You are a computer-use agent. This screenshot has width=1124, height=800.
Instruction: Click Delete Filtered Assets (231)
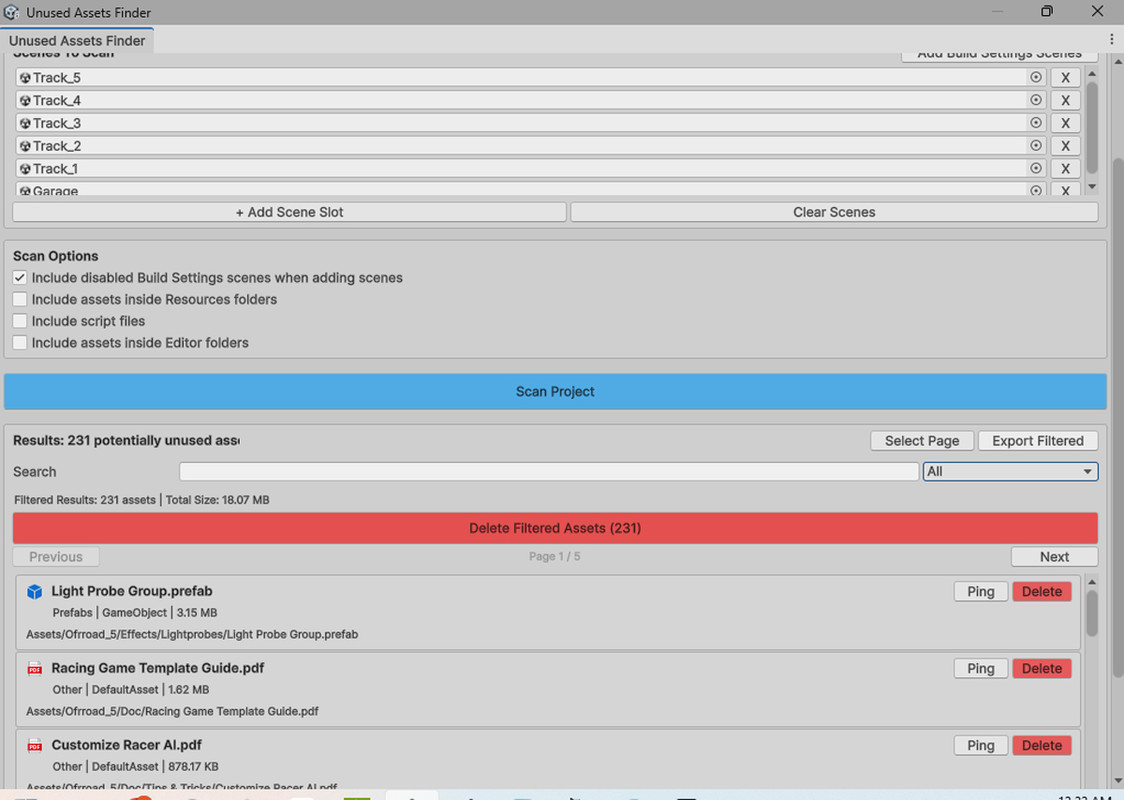tap(555, 528)
